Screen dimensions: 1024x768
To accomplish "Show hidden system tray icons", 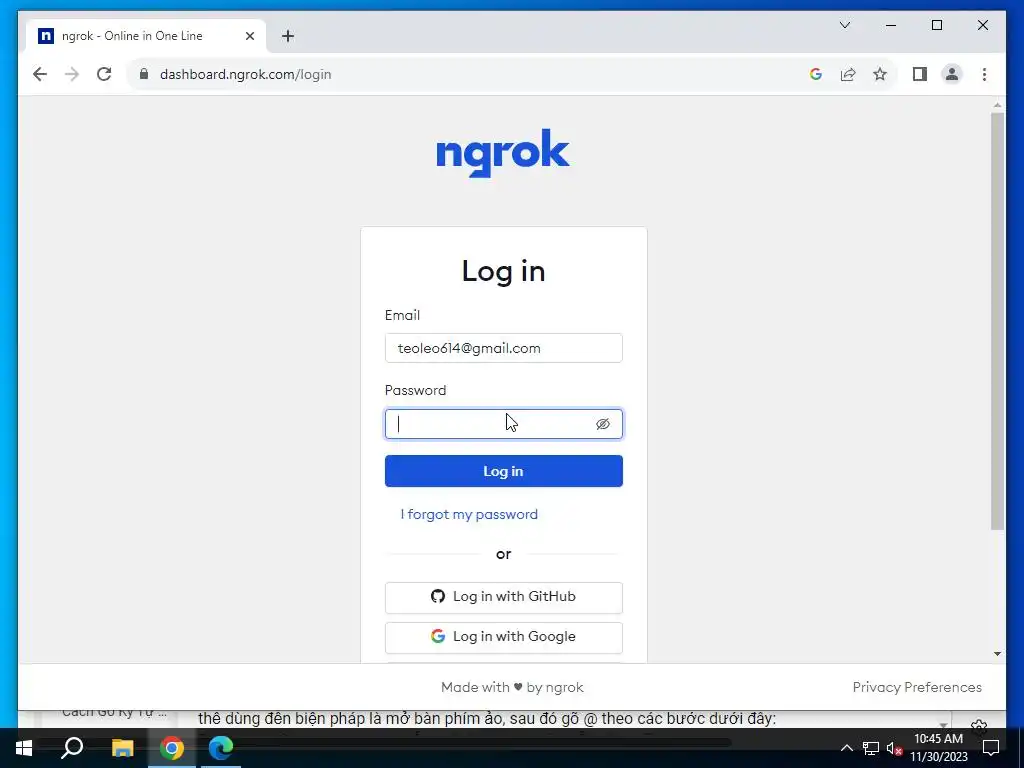I will [846, 748].
